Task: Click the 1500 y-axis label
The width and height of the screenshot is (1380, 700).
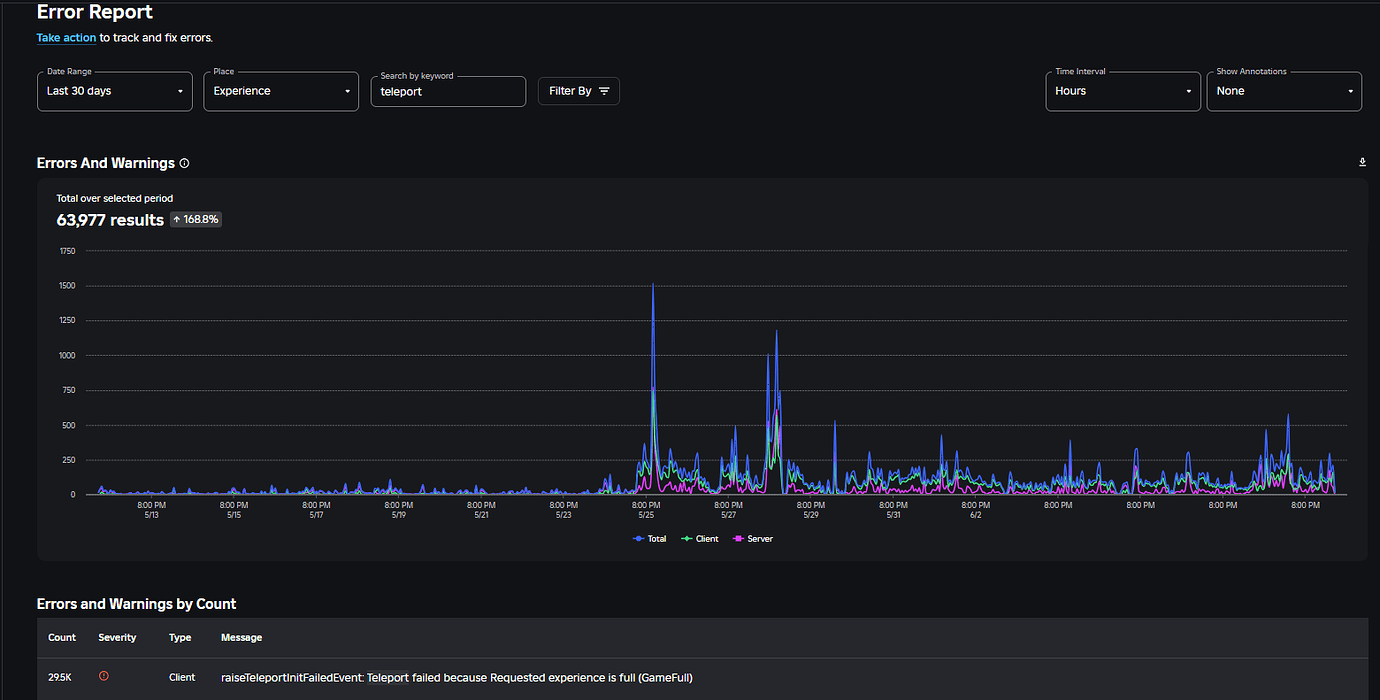Action: point(66,286)
